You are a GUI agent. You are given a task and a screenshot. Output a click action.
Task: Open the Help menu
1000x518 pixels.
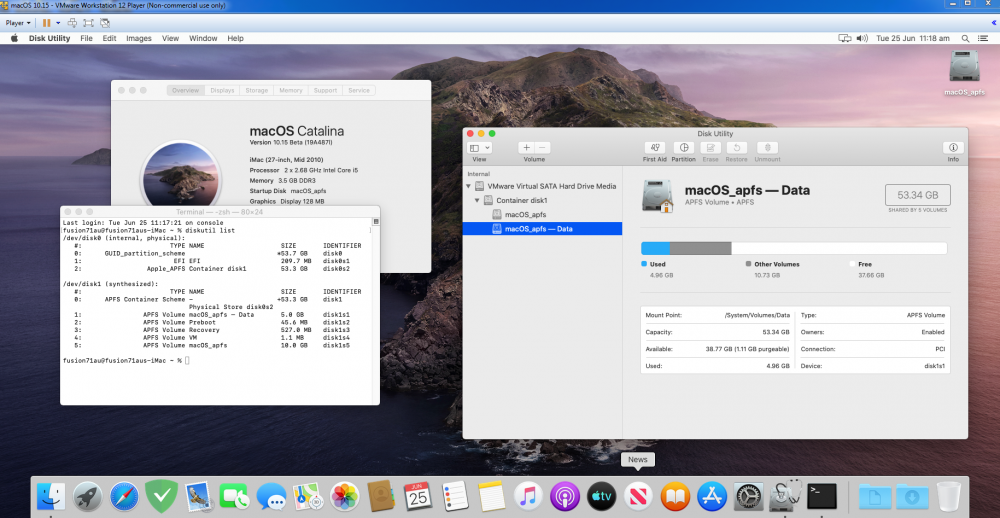235,38
